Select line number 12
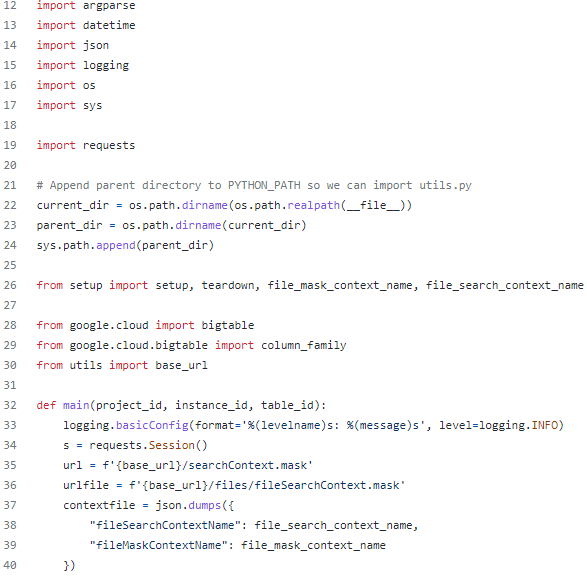This screenshot has width=587, height=576. (x=10, y=5)
